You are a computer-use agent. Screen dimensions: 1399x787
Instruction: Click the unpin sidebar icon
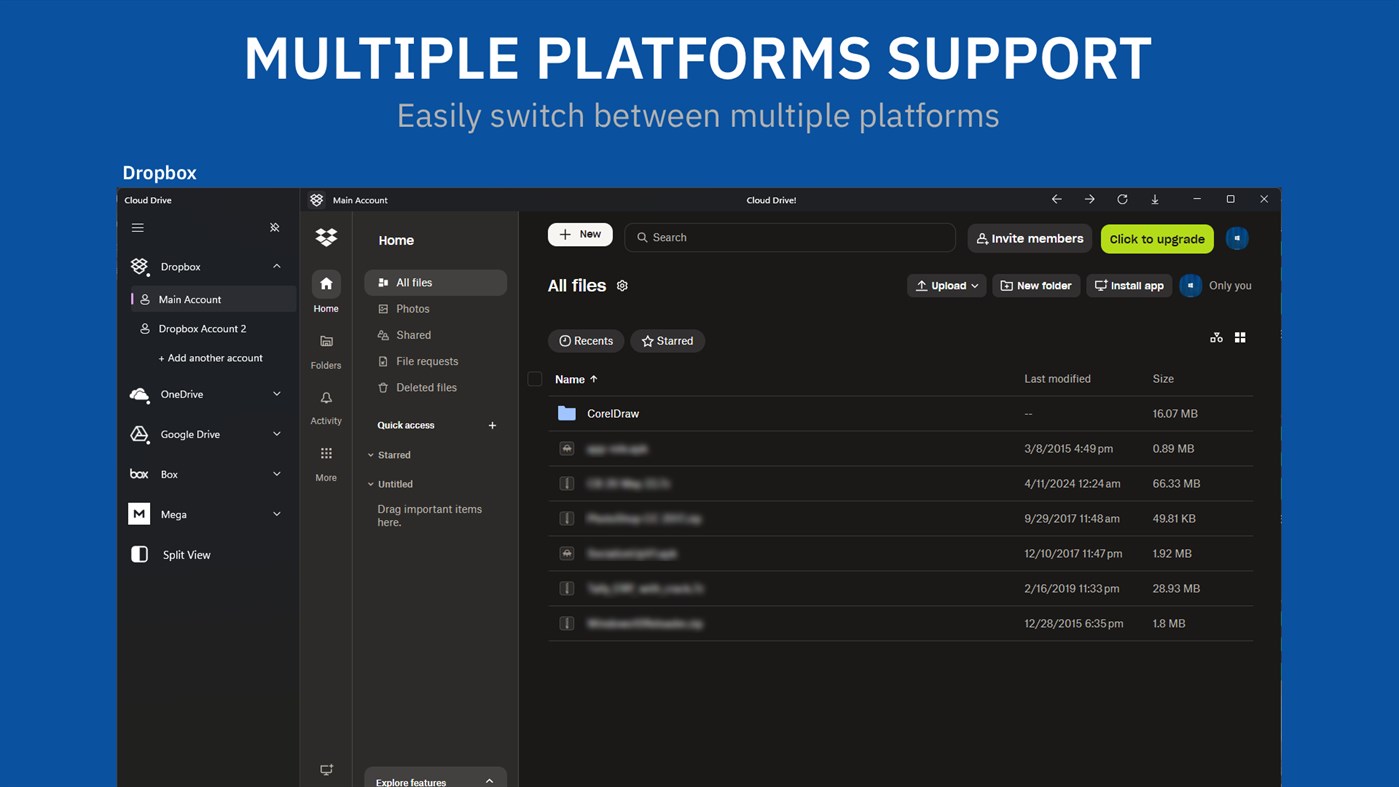click(x=275, y=228)
